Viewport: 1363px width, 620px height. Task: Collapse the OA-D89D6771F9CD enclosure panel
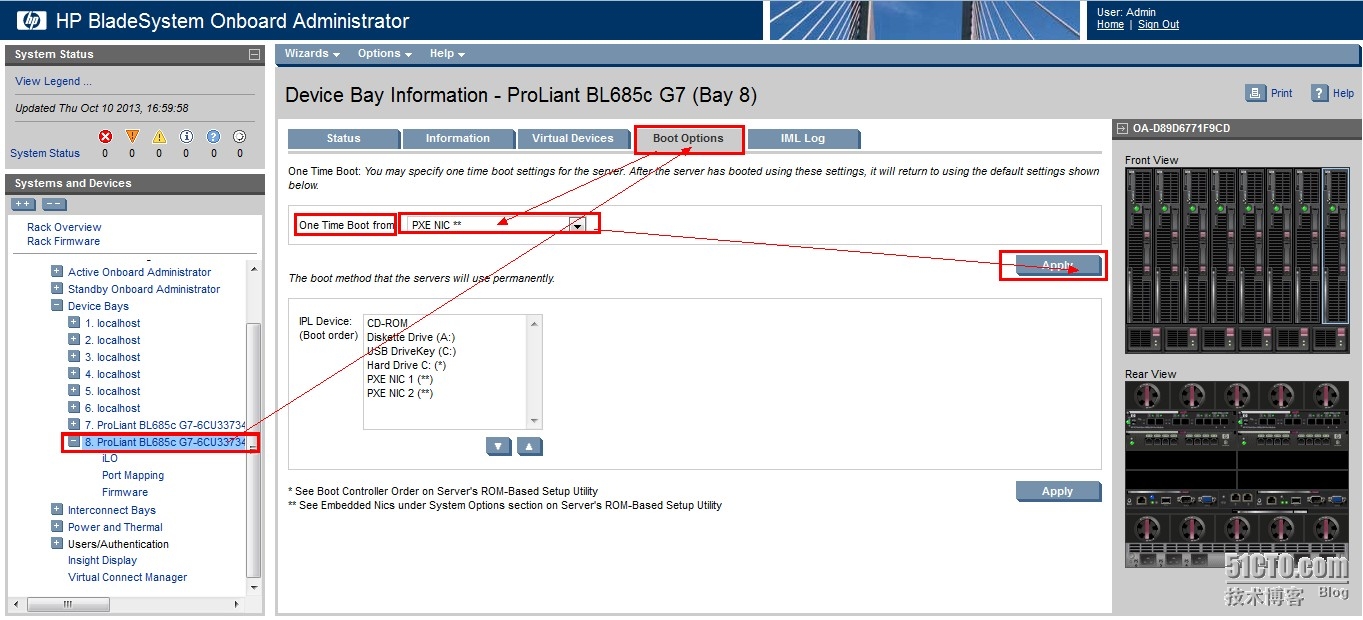[x=1122, y=129]
